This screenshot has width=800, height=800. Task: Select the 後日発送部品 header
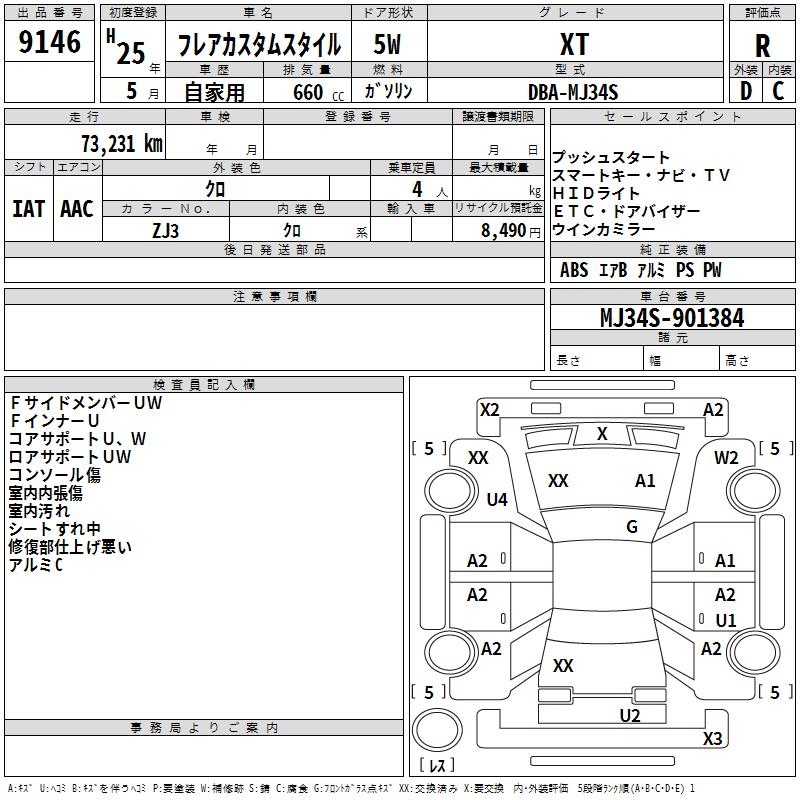pyautogui.click(x=274, y=249)
